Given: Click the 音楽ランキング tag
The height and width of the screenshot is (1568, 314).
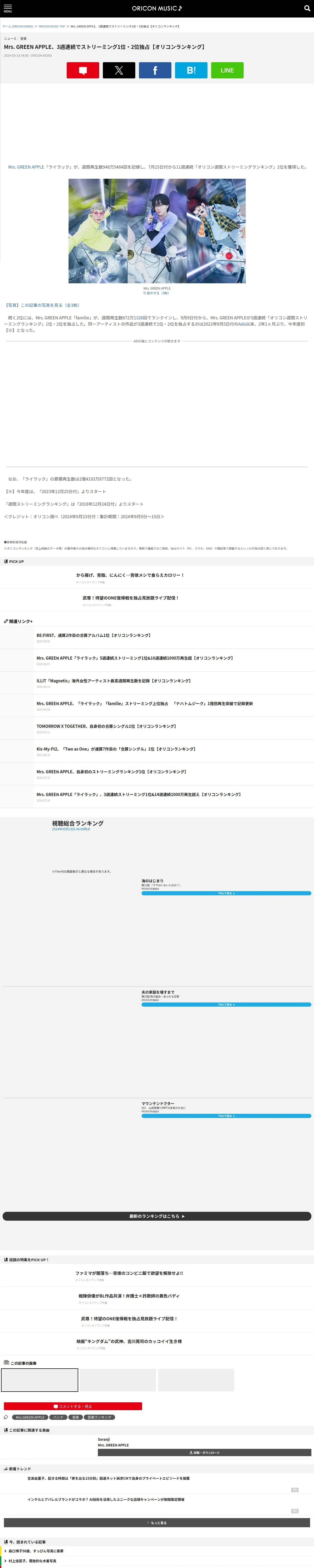Looking at the screenshot, I should 99,1417.
